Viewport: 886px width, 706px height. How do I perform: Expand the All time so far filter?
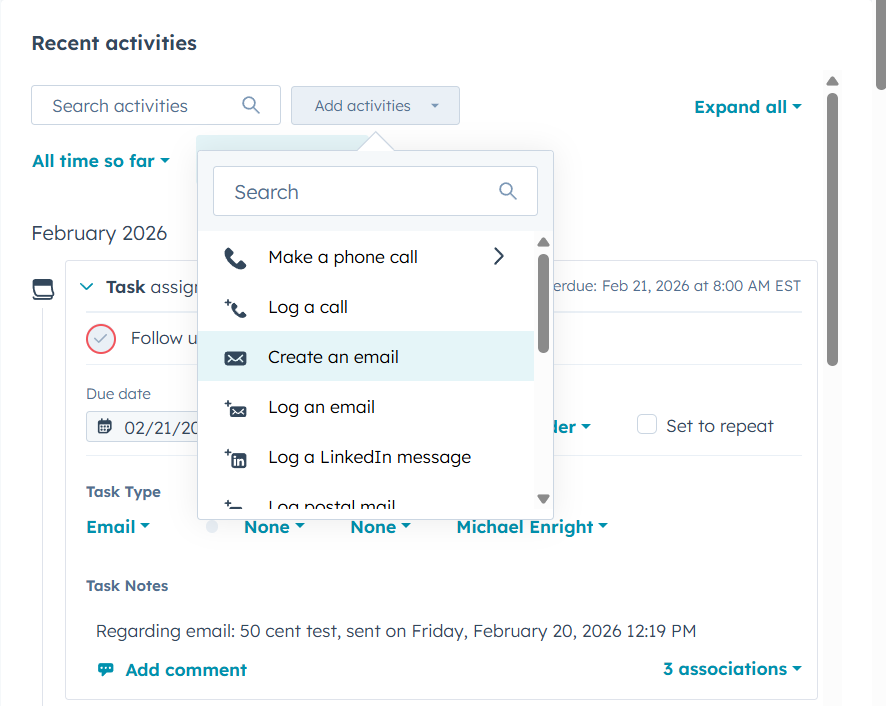coord(101,161)
